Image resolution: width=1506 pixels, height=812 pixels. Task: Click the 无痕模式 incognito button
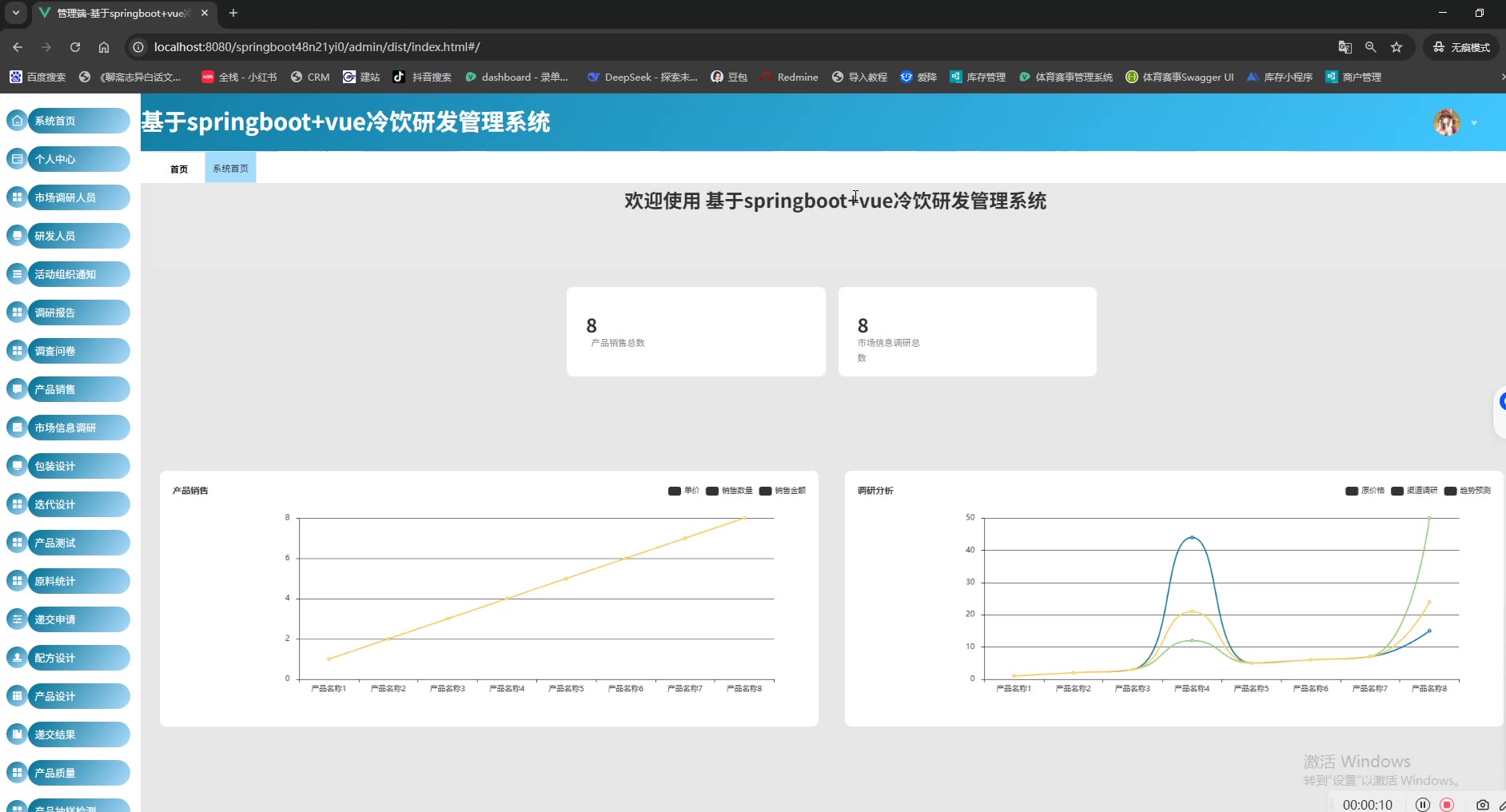point(1461,47)
